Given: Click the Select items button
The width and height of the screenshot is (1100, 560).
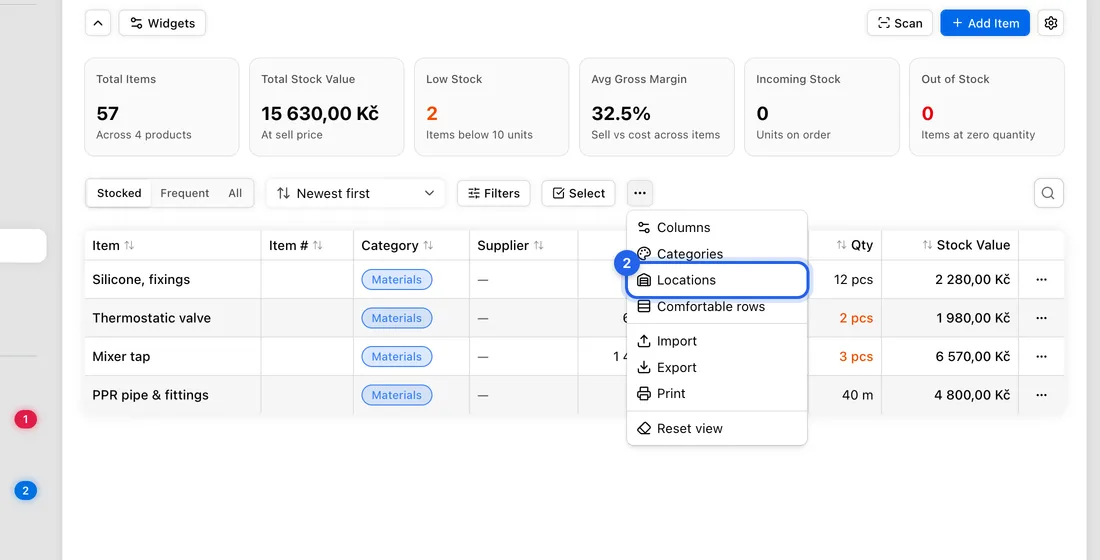Looking at the screenshot, I should pyautogui.click(x=579, y=193).
